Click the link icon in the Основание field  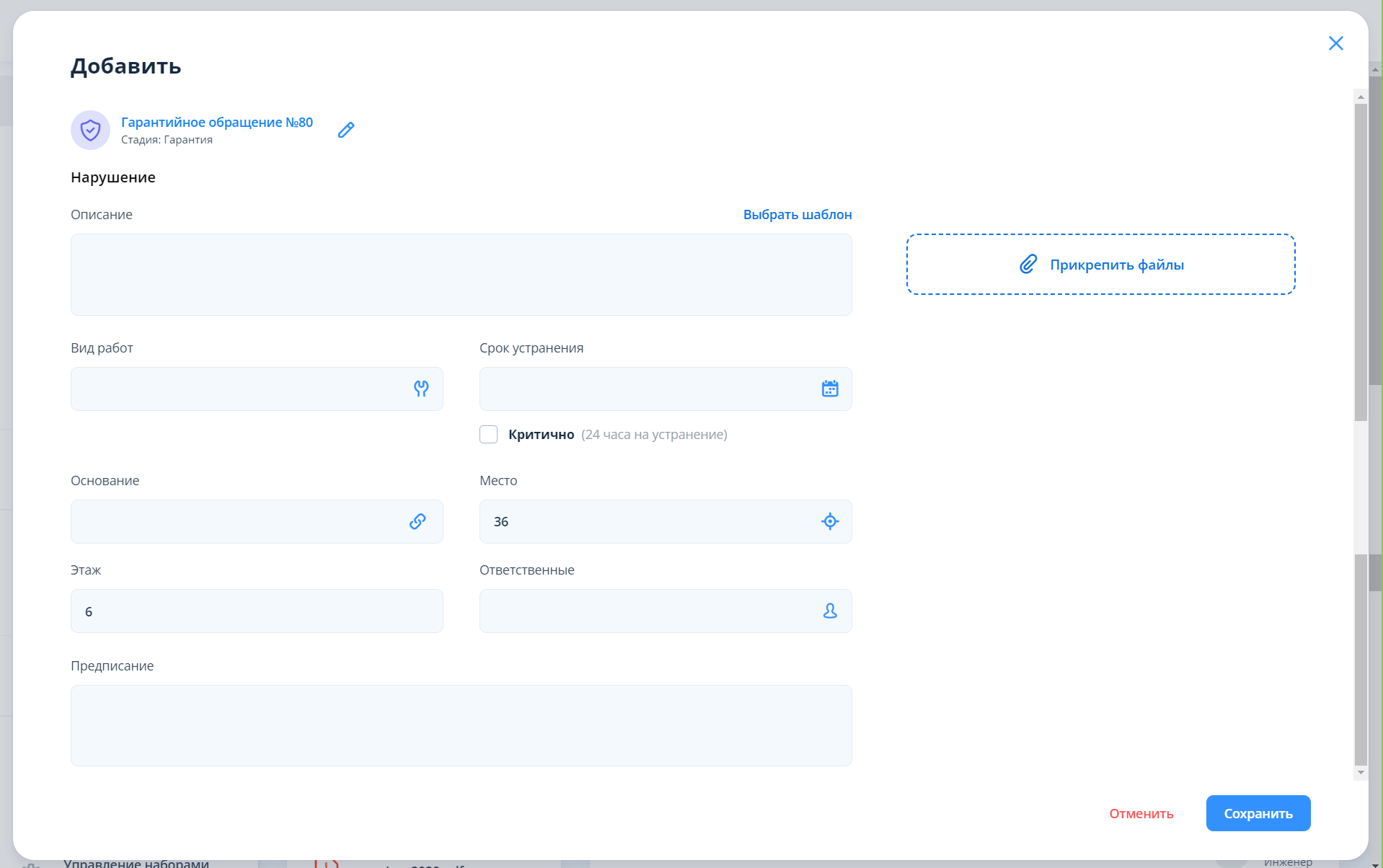(417, 522)
